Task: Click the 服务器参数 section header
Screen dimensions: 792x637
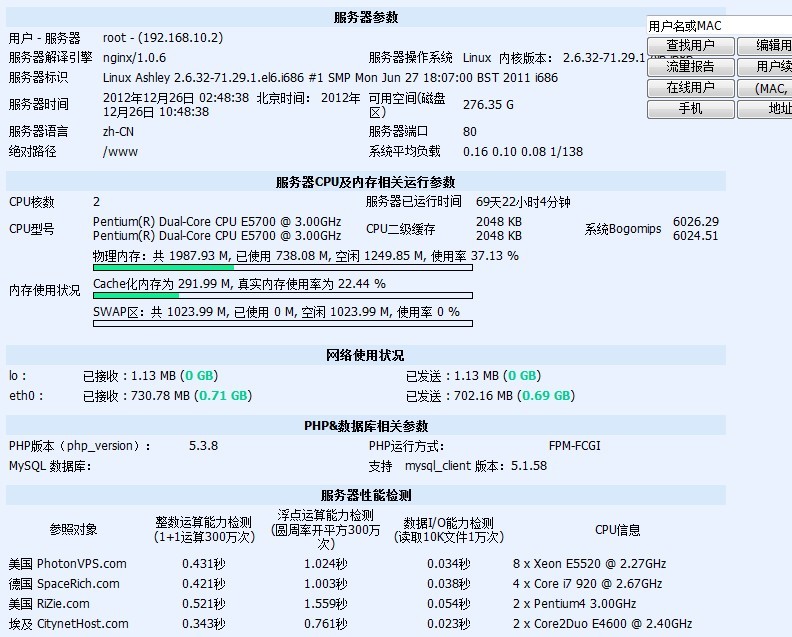Action: point(368,18)
